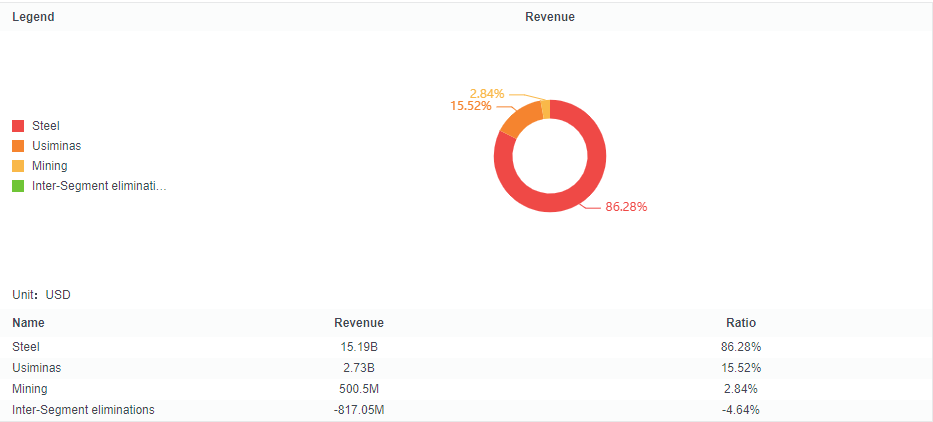Click the Revenue chart title

coord(550,17)
